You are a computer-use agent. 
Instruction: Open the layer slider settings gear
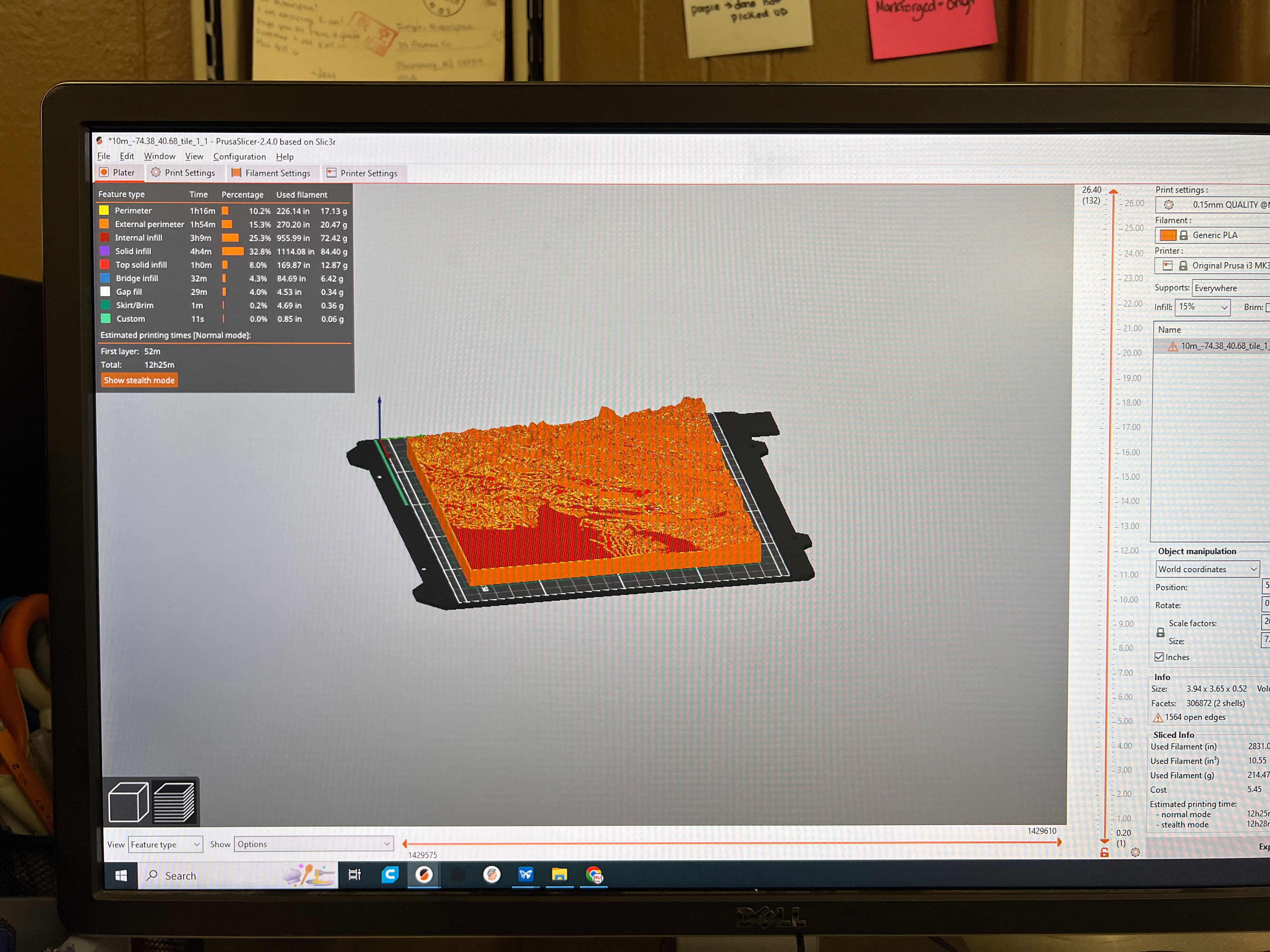click(x=1135, y=853)
